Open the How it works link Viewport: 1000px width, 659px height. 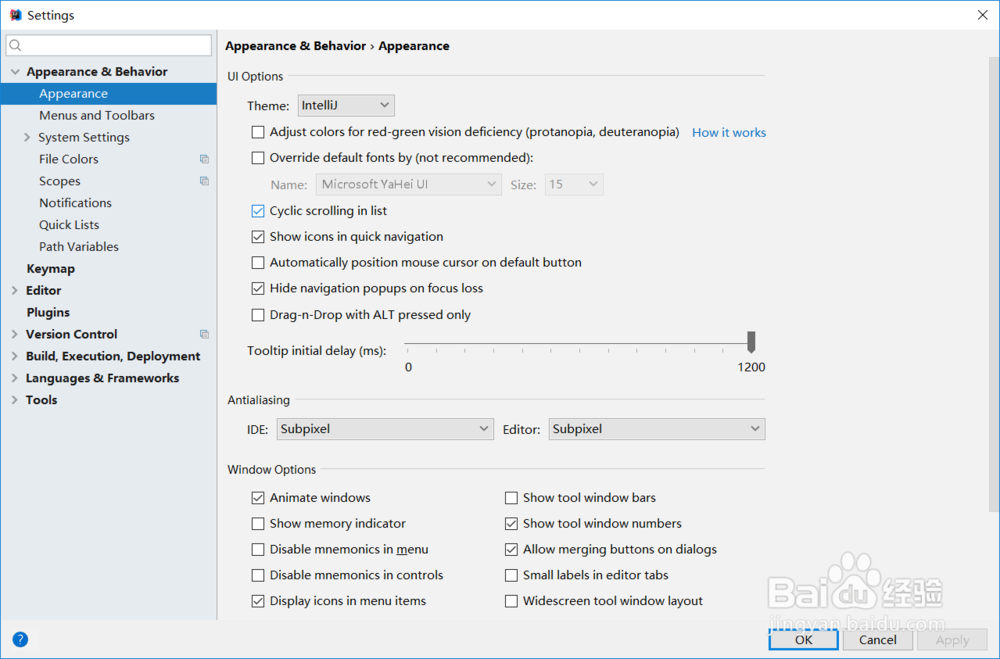(x=729, y=132)
